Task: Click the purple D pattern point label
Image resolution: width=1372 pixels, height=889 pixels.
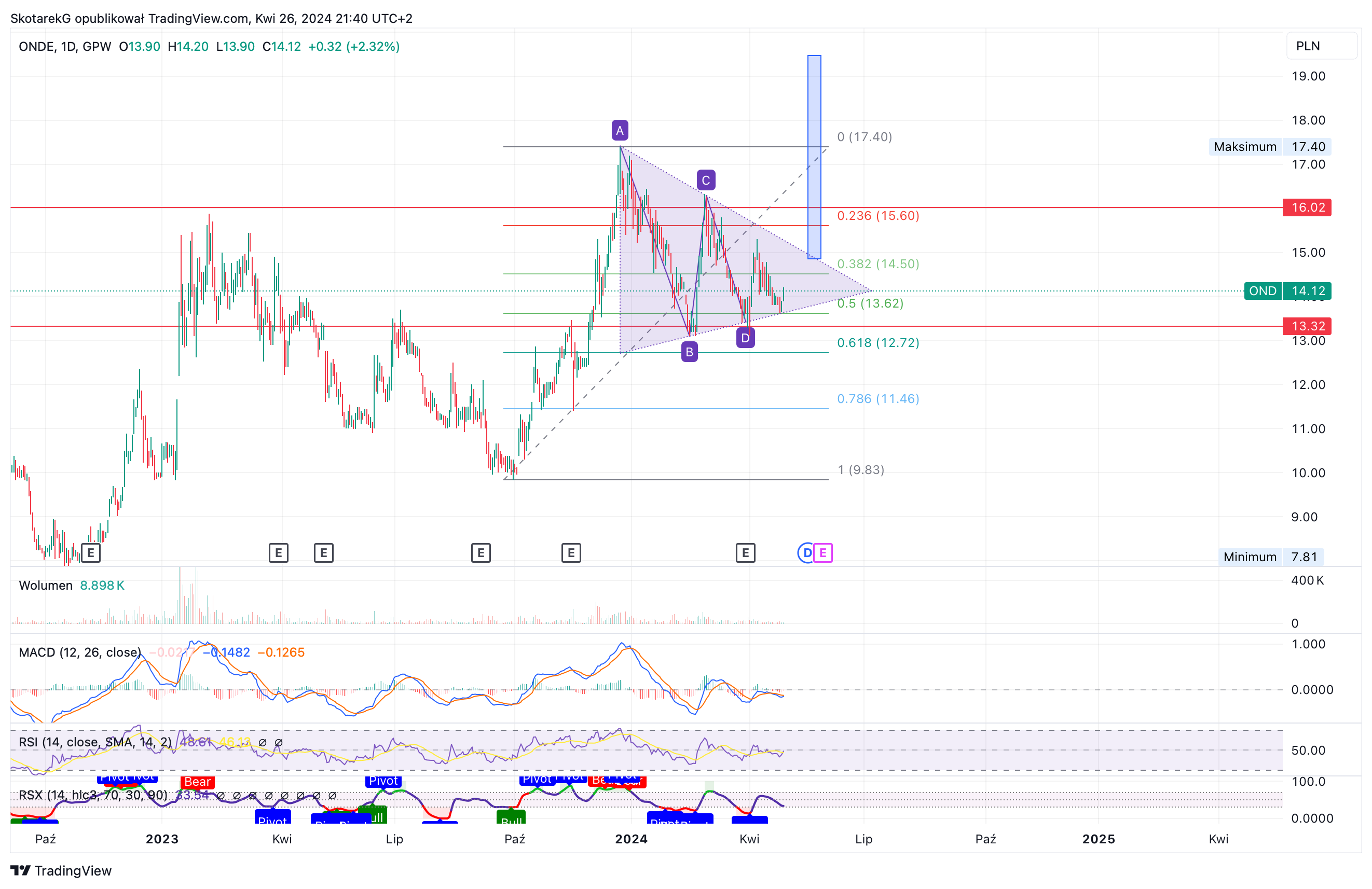Action: coord(745,338)
